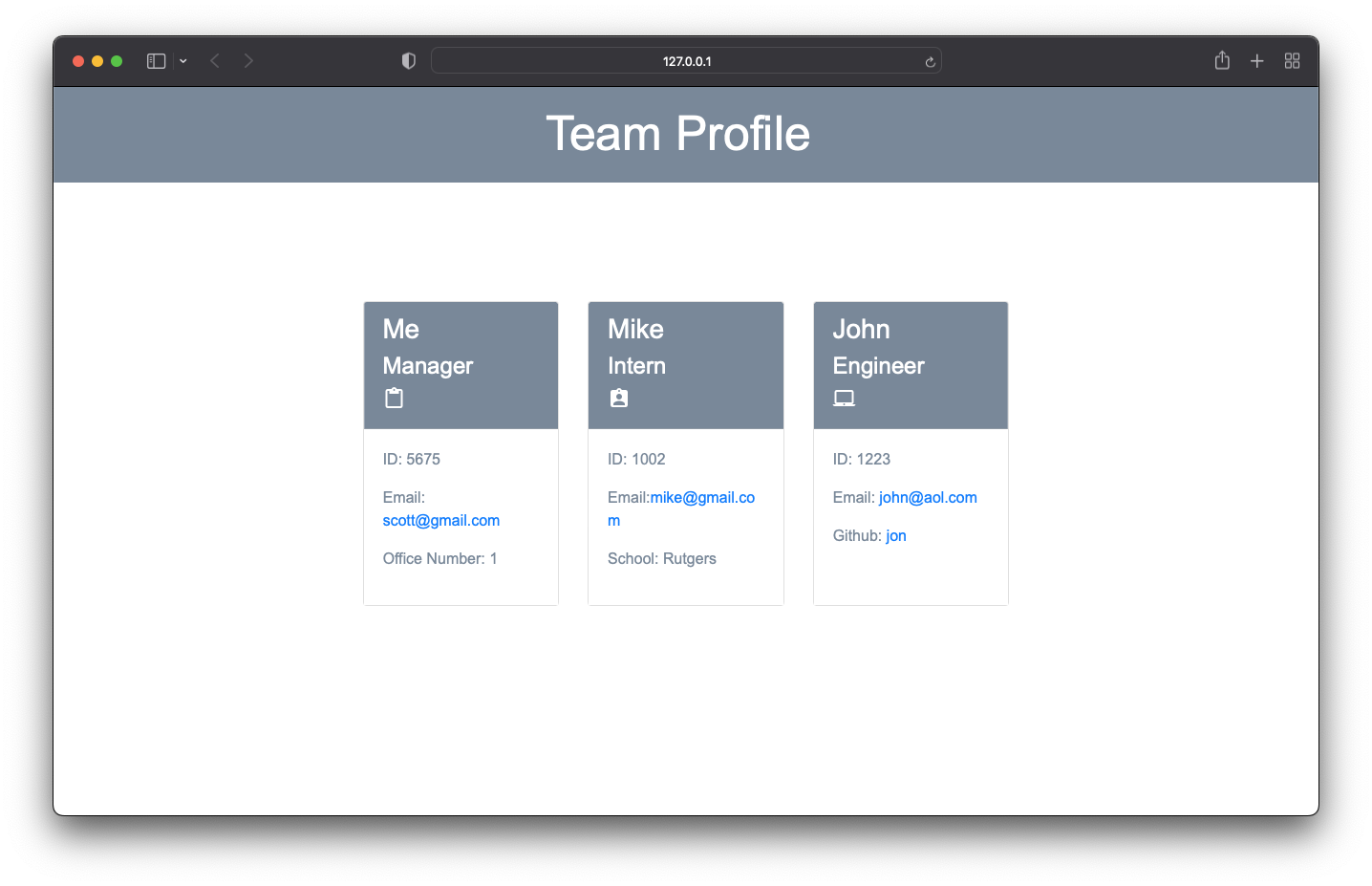The height and width of the screenshot is (886, 1372).
Task: Click the clipboard icon on Me's card
Action: pyautogui.click(x=394, y=398)
